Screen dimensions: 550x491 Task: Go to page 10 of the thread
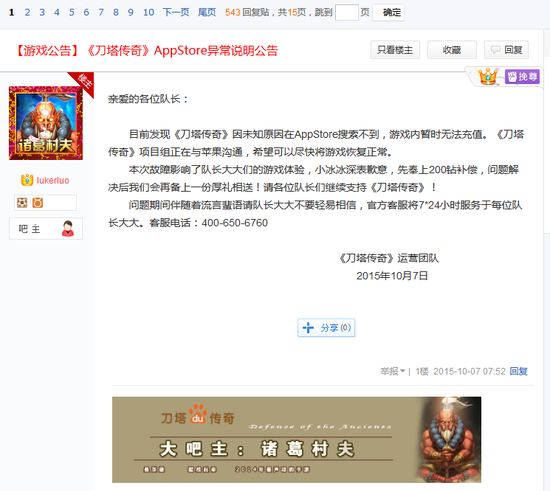[x=148, y=13]
